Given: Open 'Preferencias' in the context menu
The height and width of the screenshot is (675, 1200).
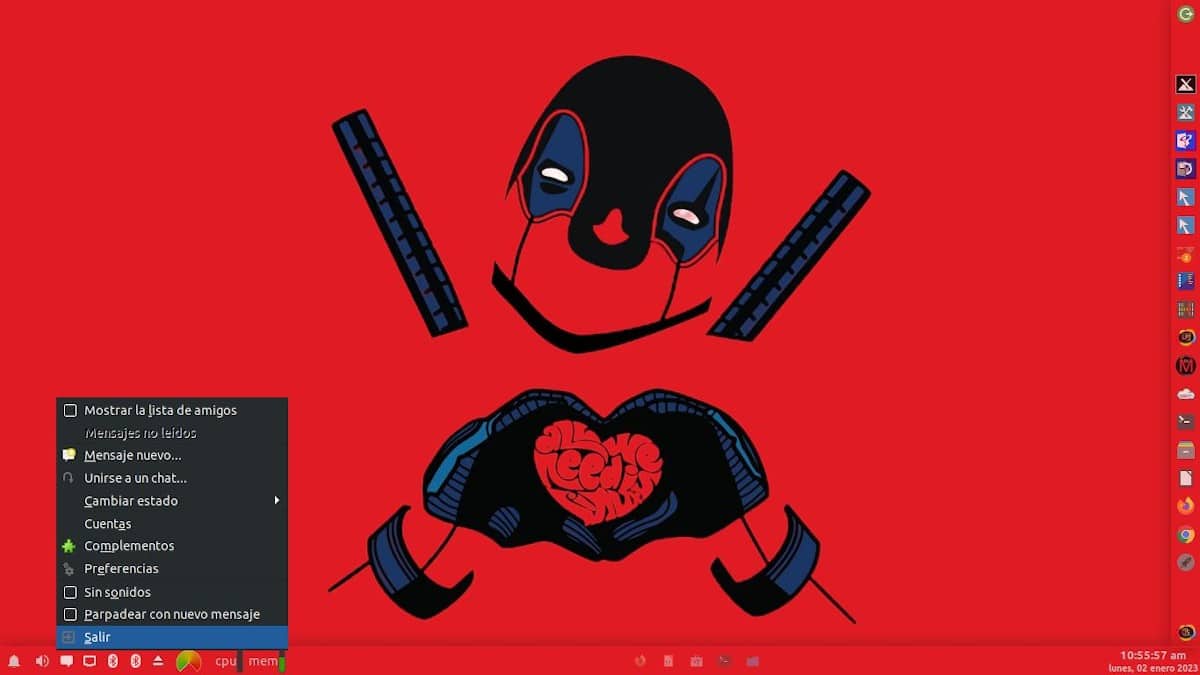Looking at the screenshot, I should pyautogui.click(x=172, y=569).
